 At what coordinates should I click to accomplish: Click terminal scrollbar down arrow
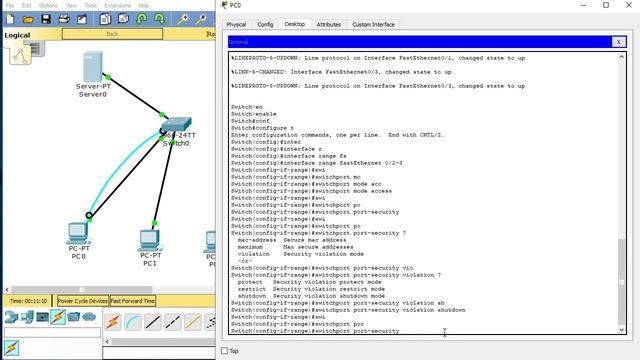(x=621, y=330)
